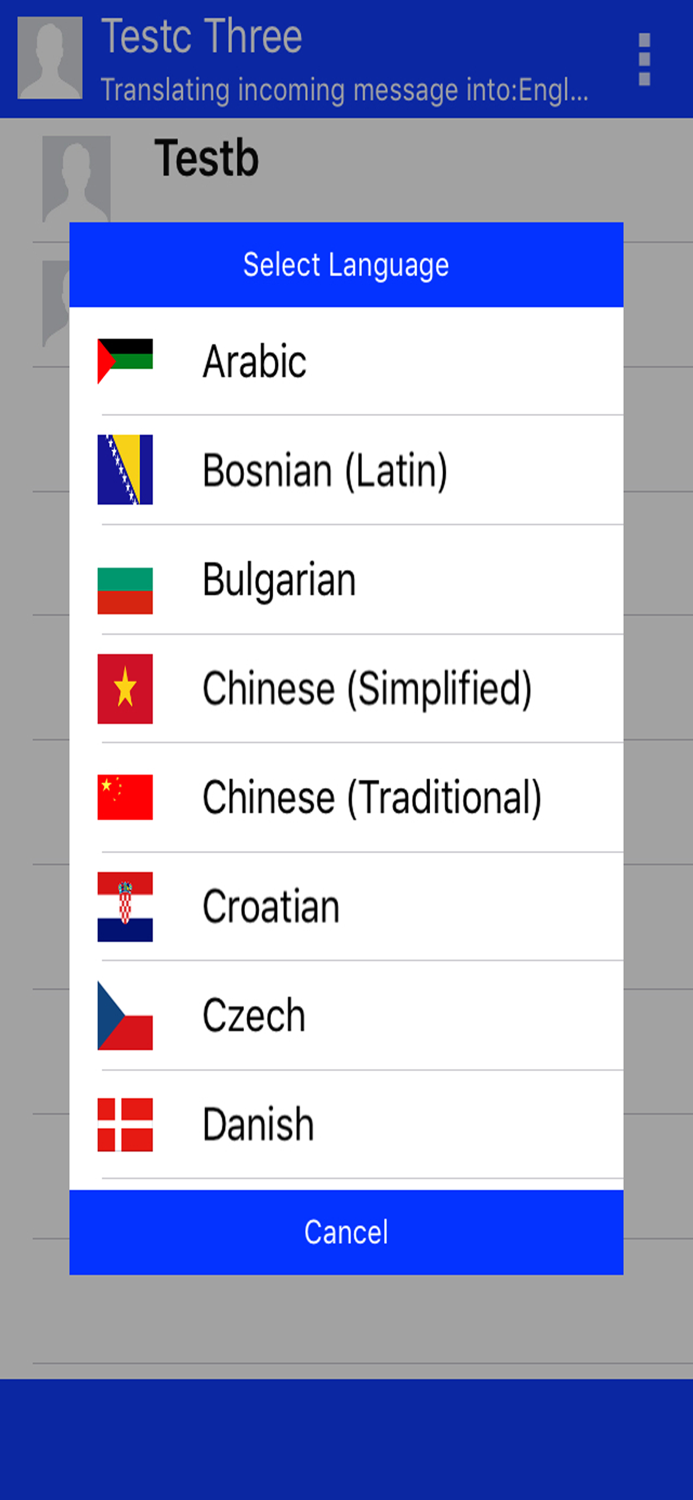Click the Bosnian flag icon
Viewport: 693px width, 1500px height.
[124, 468]
